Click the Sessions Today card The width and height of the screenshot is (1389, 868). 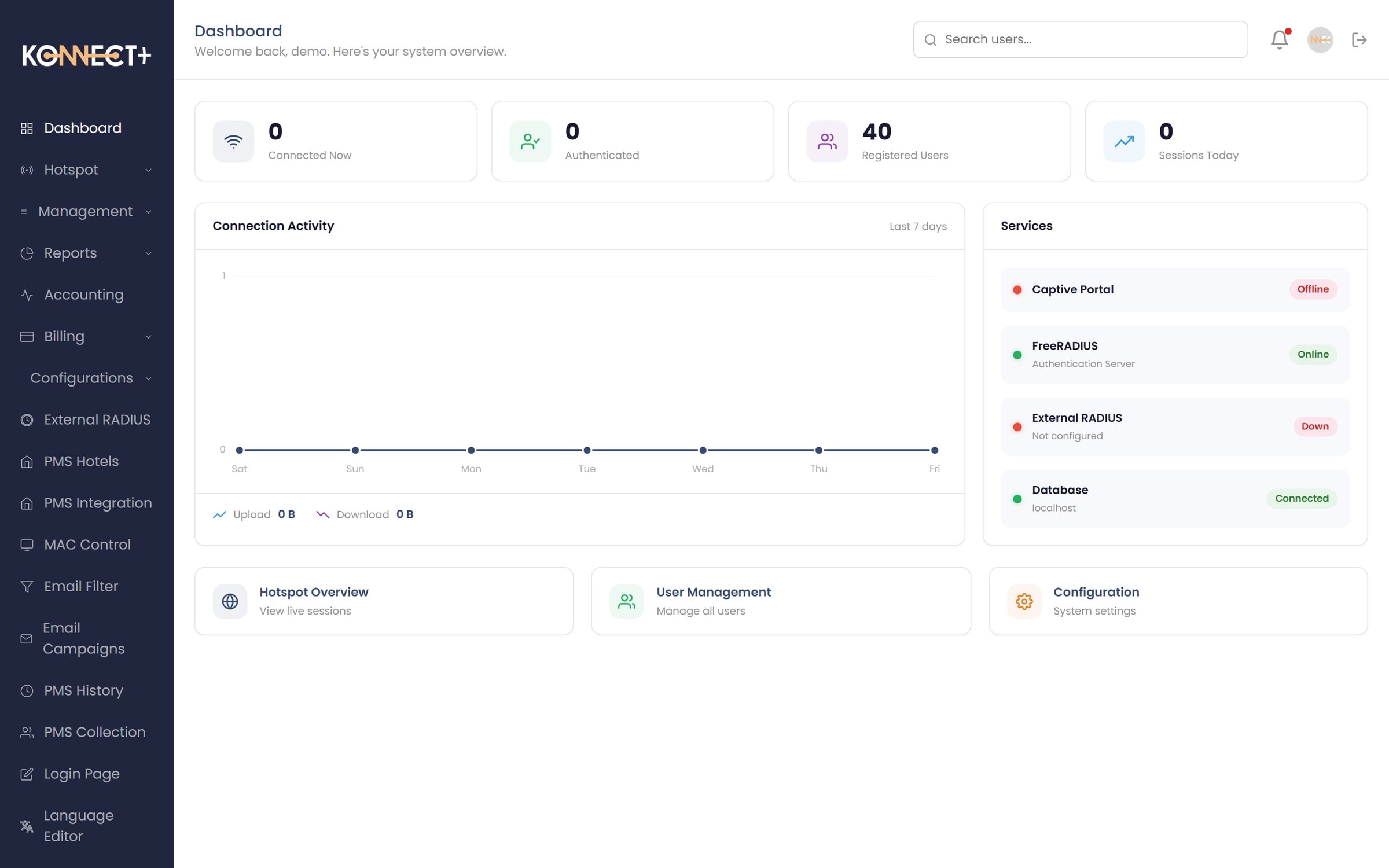tap(1226, 141)
